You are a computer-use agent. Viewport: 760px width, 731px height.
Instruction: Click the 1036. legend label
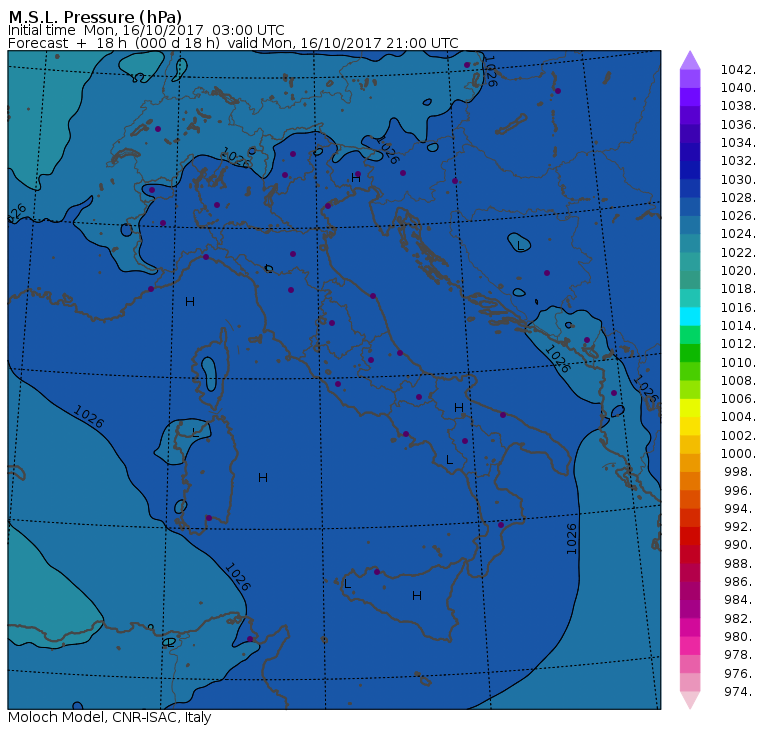(738, 125)
